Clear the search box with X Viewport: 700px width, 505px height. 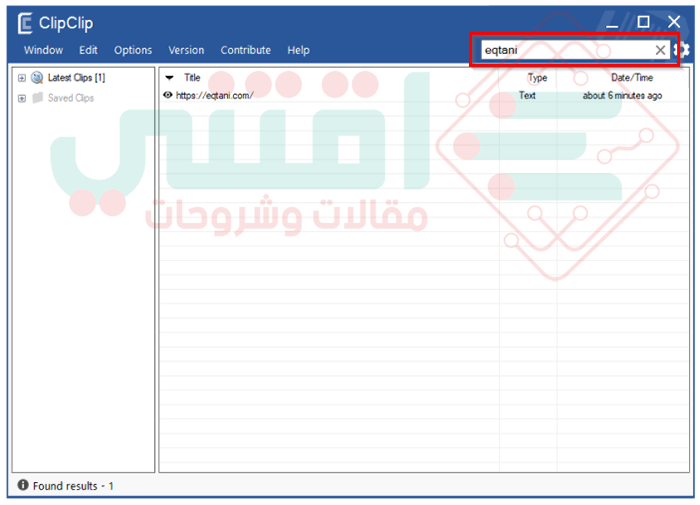[660, 50]
